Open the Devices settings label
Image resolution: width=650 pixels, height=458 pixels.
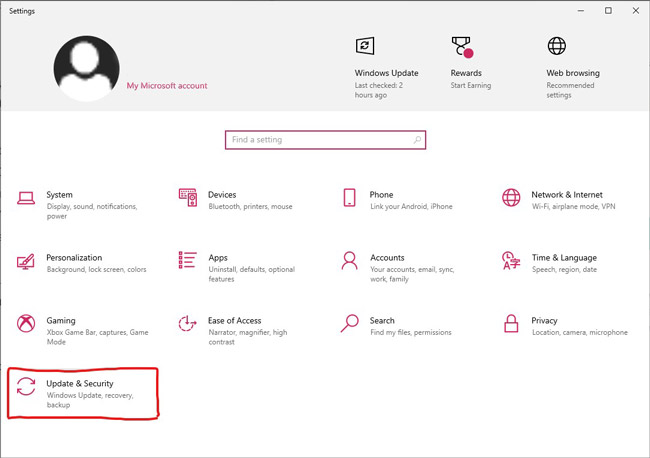222,195
